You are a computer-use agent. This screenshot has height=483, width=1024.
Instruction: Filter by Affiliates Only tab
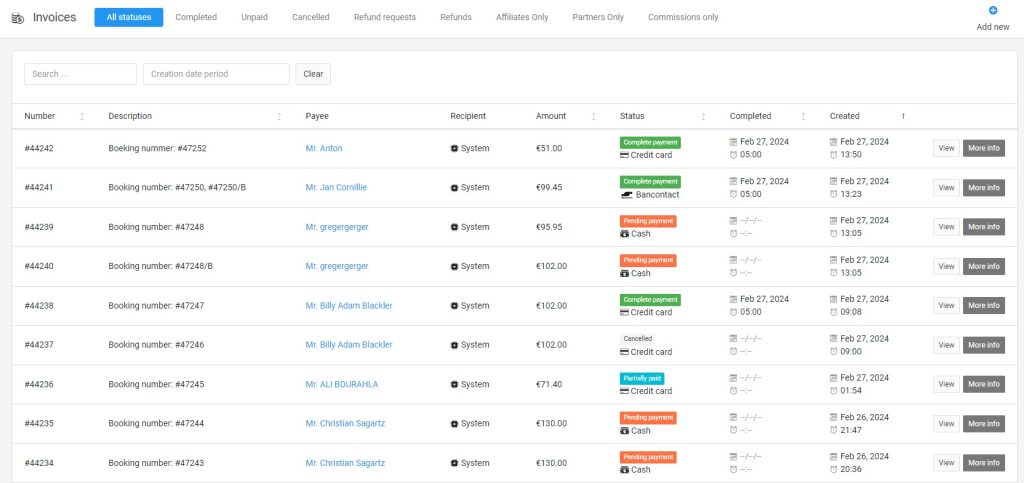(522, 18)
